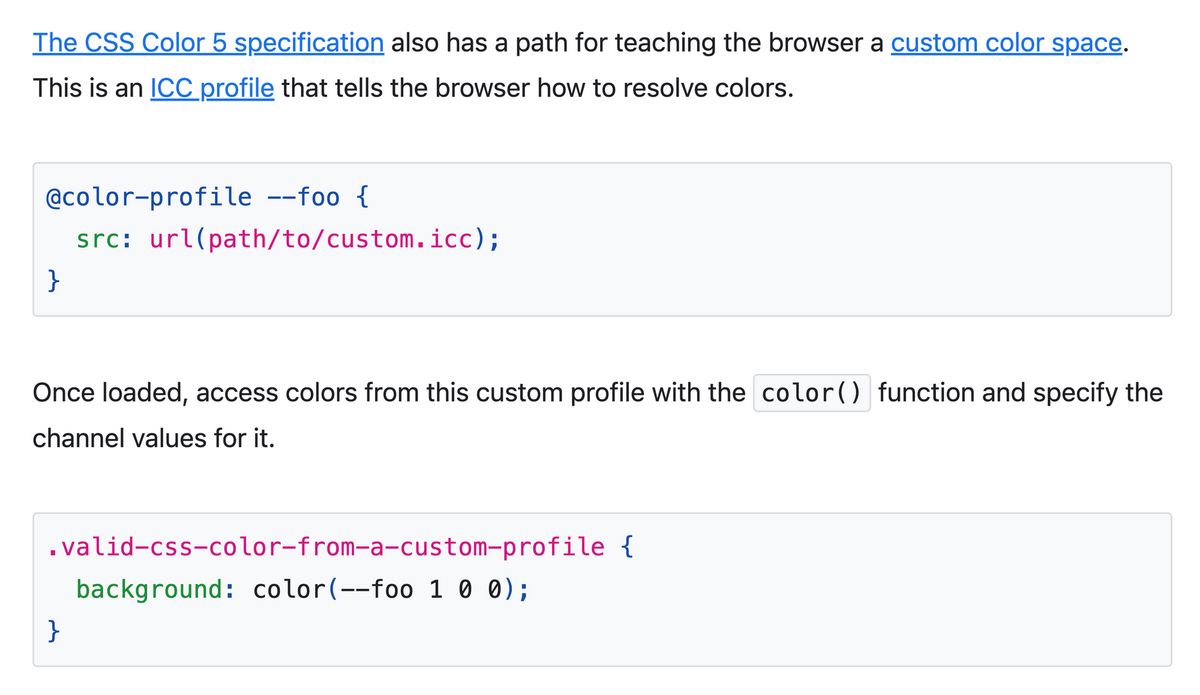The image size is (1200, 695).
Task: Place cursor on url(path/to/custom.icc) value
Action: [x=319, y=240]
